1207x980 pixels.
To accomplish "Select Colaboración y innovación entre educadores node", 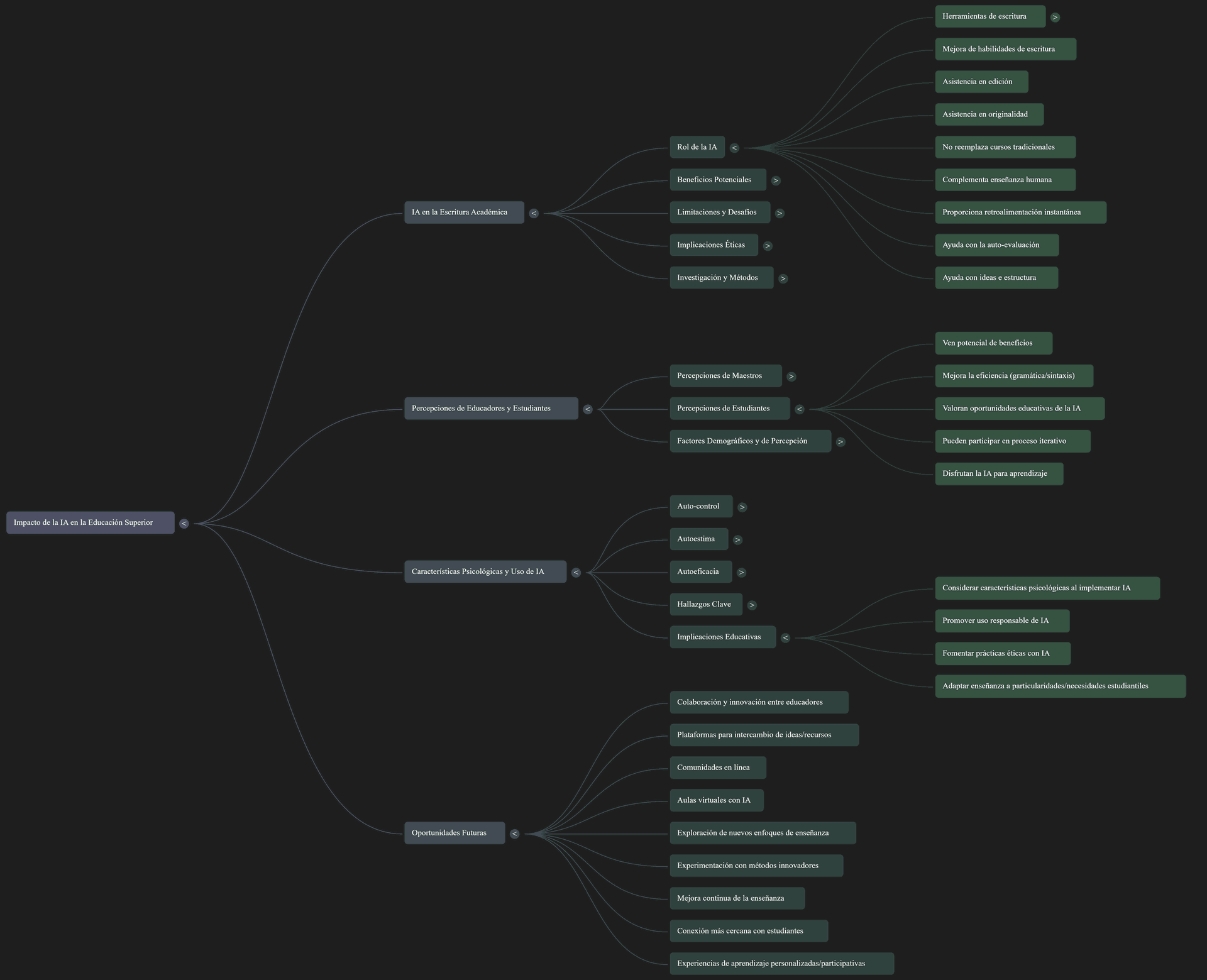I will pyautogui.click(x=759, y=703).
